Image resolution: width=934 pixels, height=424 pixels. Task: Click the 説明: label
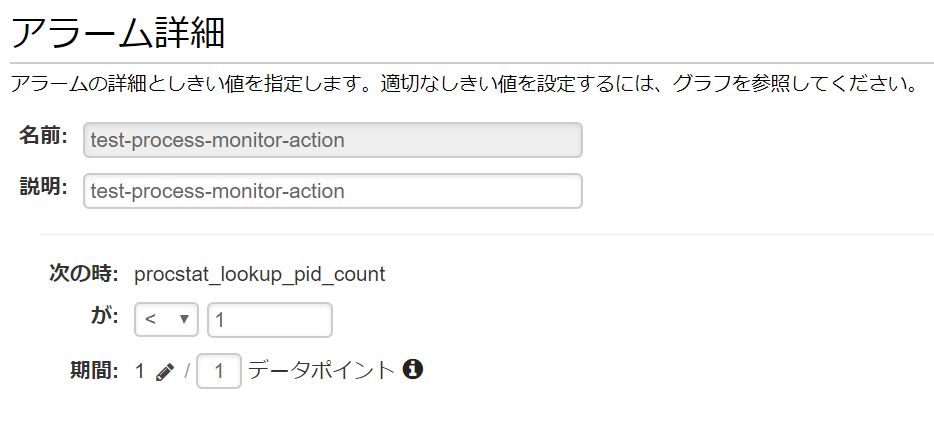coord(43,187)
